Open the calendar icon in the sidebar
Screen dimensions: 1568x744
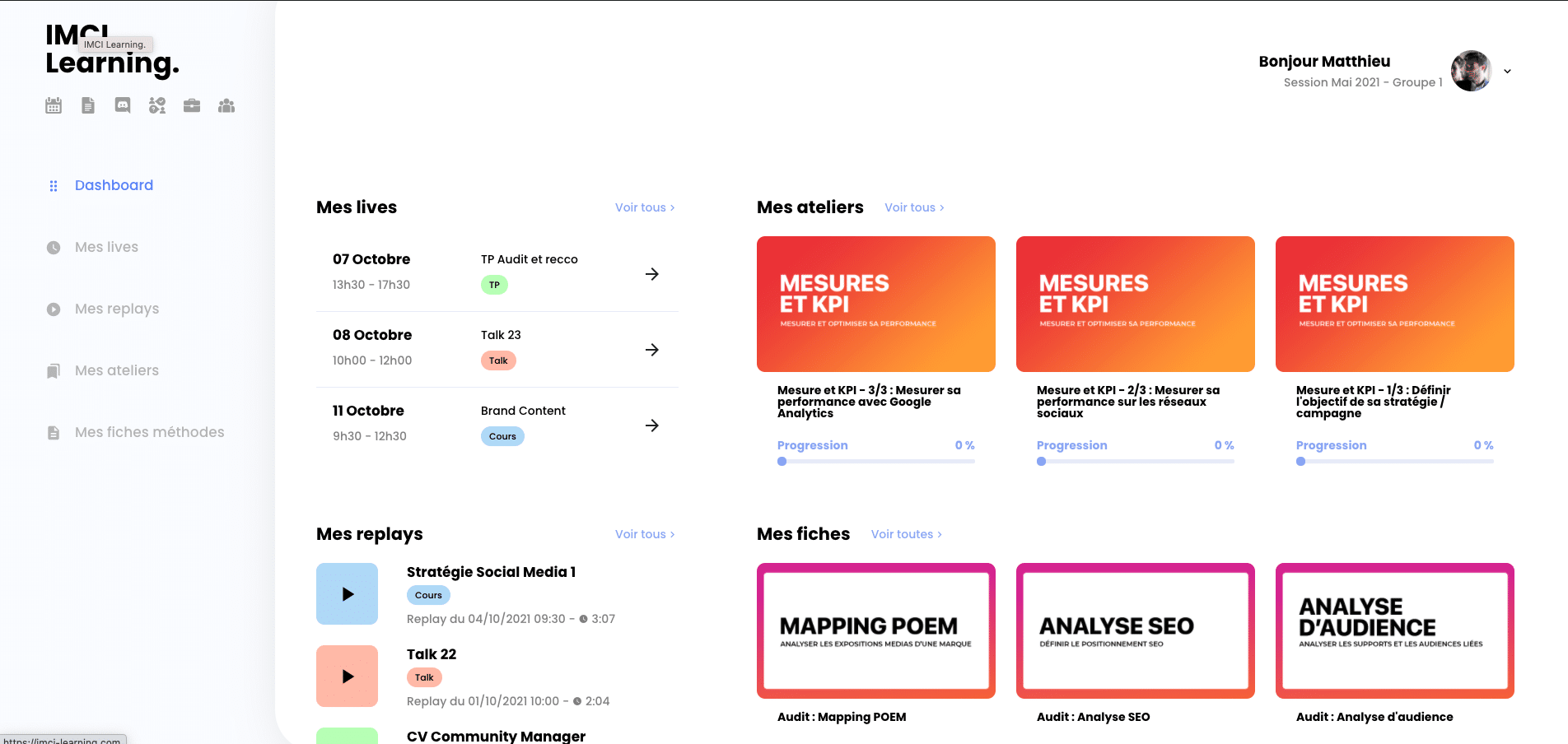(54, 105)
